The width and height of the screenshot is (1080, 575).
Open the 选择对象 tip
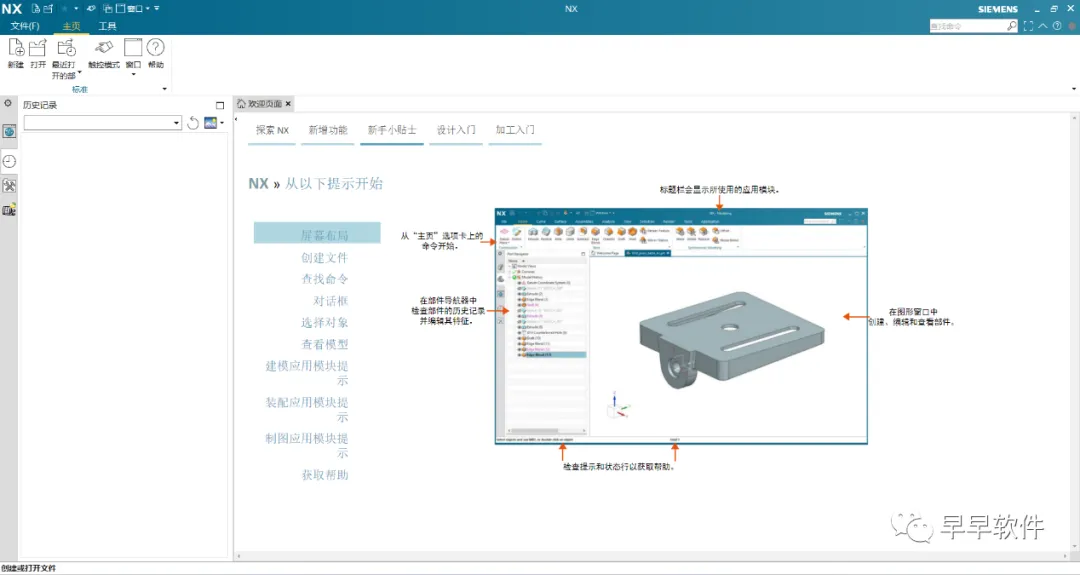click(324, 322)
